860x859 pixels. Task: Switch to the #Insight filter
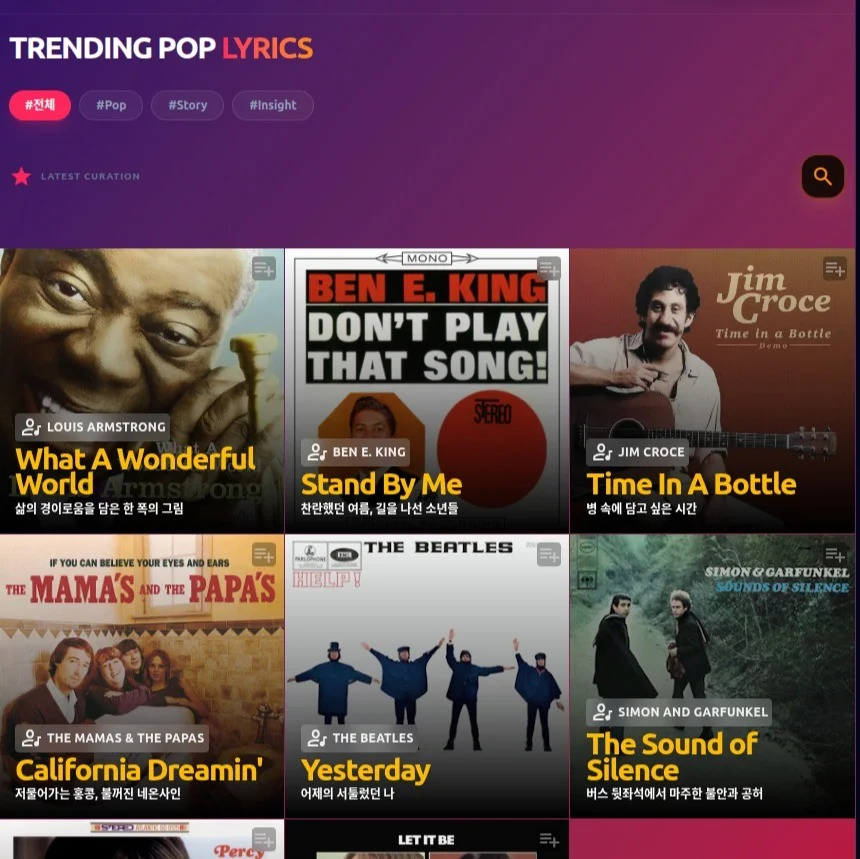pos(273,105)
